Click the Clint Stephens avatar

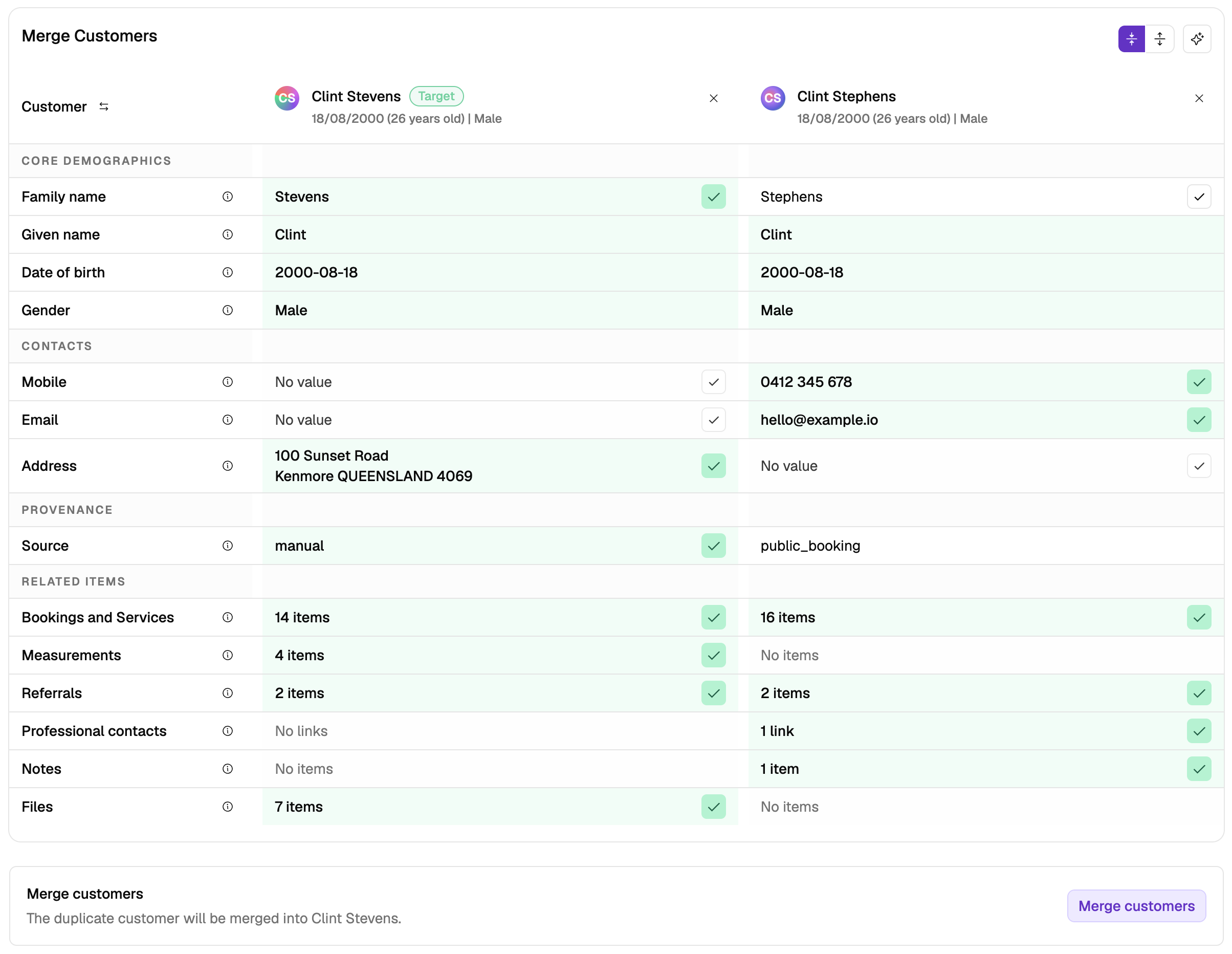pyautogui.click(x=772, y=98)
